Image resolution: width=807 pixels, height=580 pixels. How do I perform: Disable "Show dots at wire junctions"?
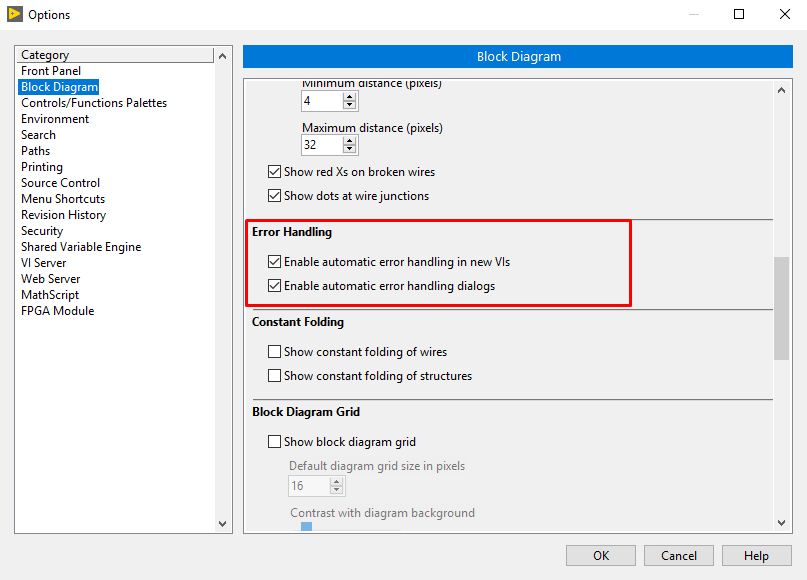tap(274, 194)
